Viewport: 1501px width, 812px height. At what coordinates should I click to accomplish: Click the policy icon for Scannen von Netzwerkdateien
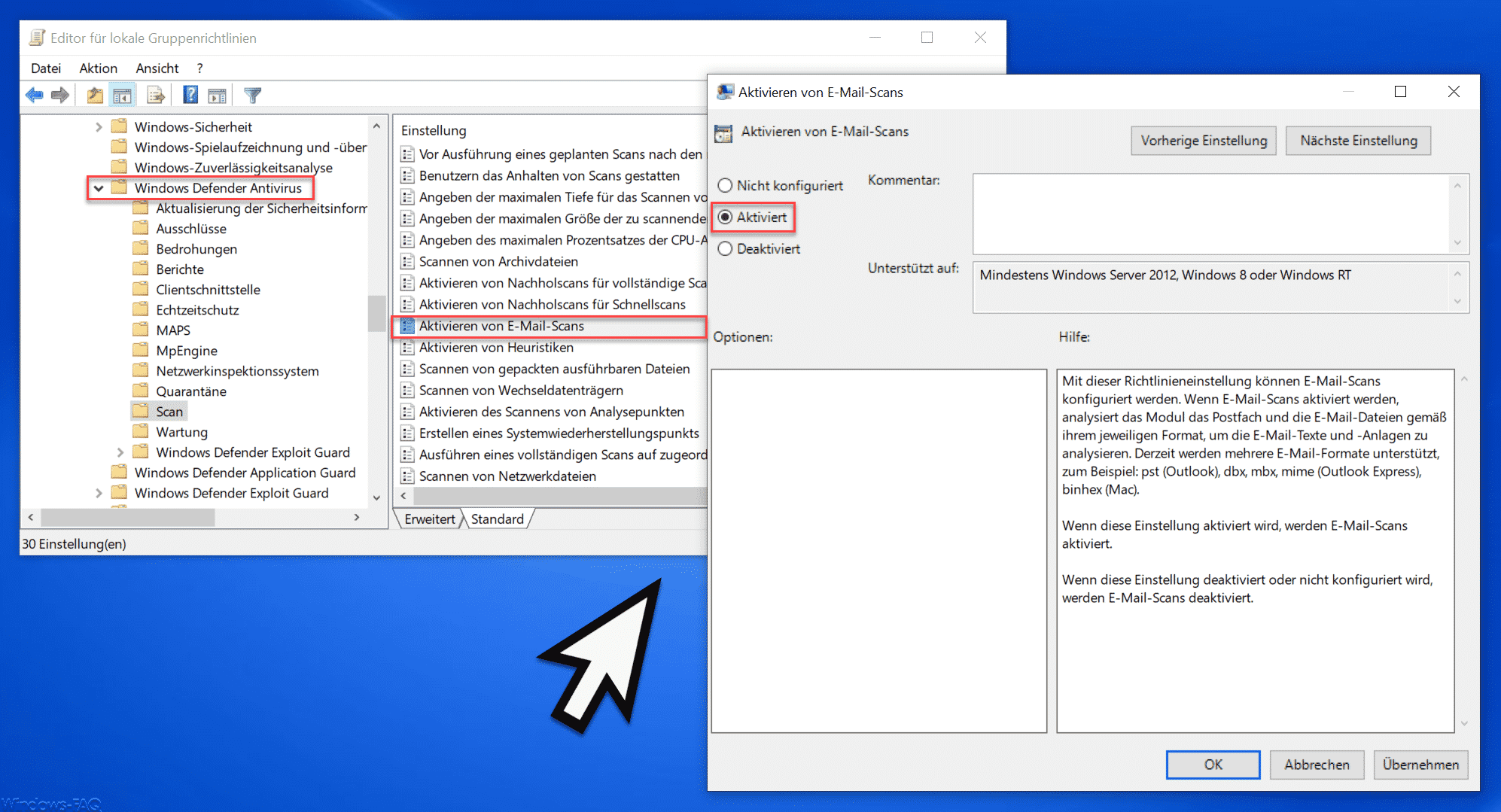pyautogui.click(x=407, y=476)
